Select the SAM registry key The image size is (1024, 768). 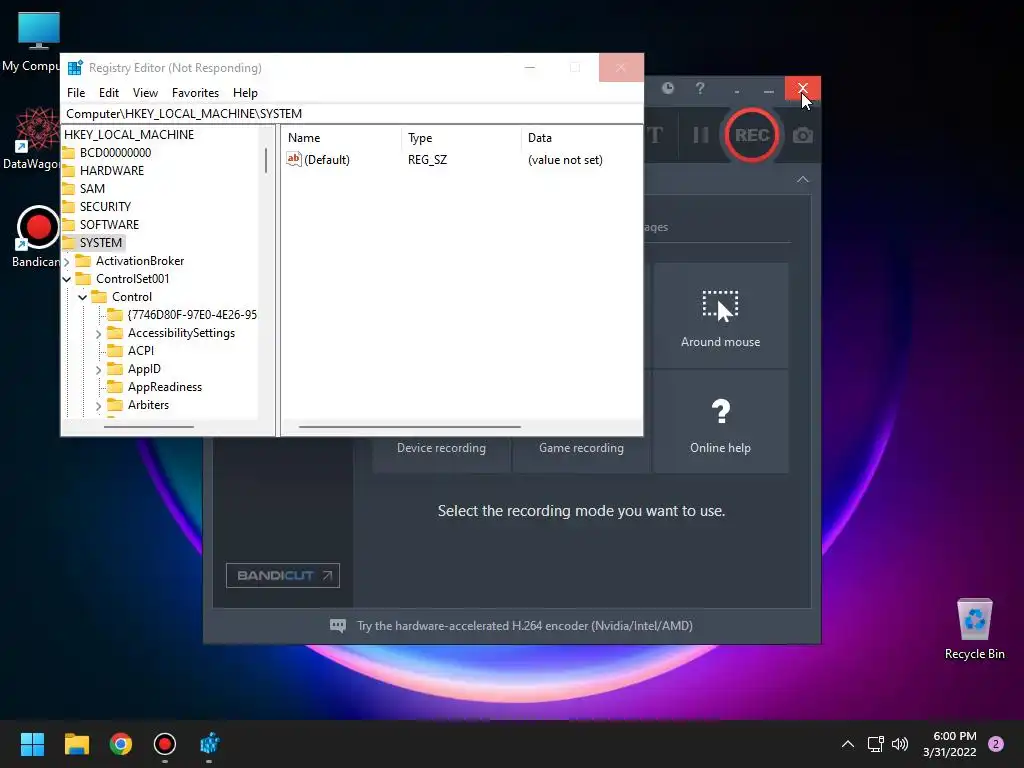tap(92, 189)
